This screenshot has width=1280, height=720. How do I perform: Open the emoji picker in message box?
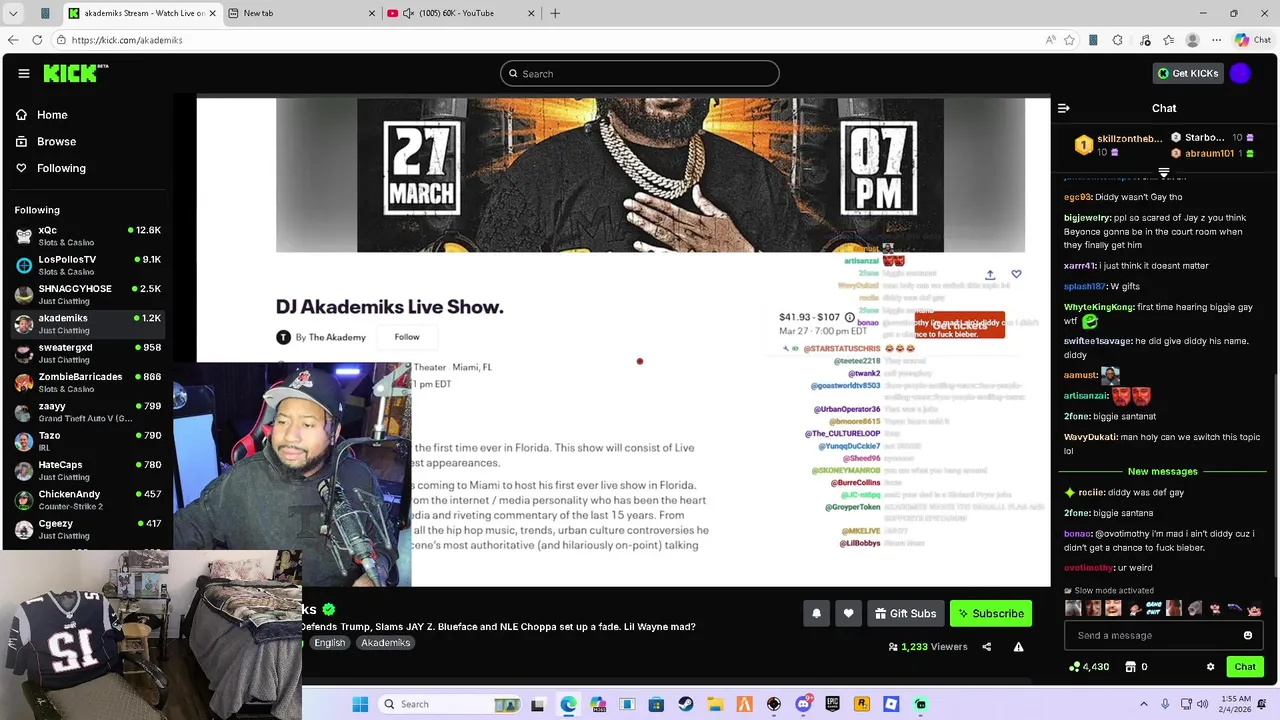[x=1247, y=635]
